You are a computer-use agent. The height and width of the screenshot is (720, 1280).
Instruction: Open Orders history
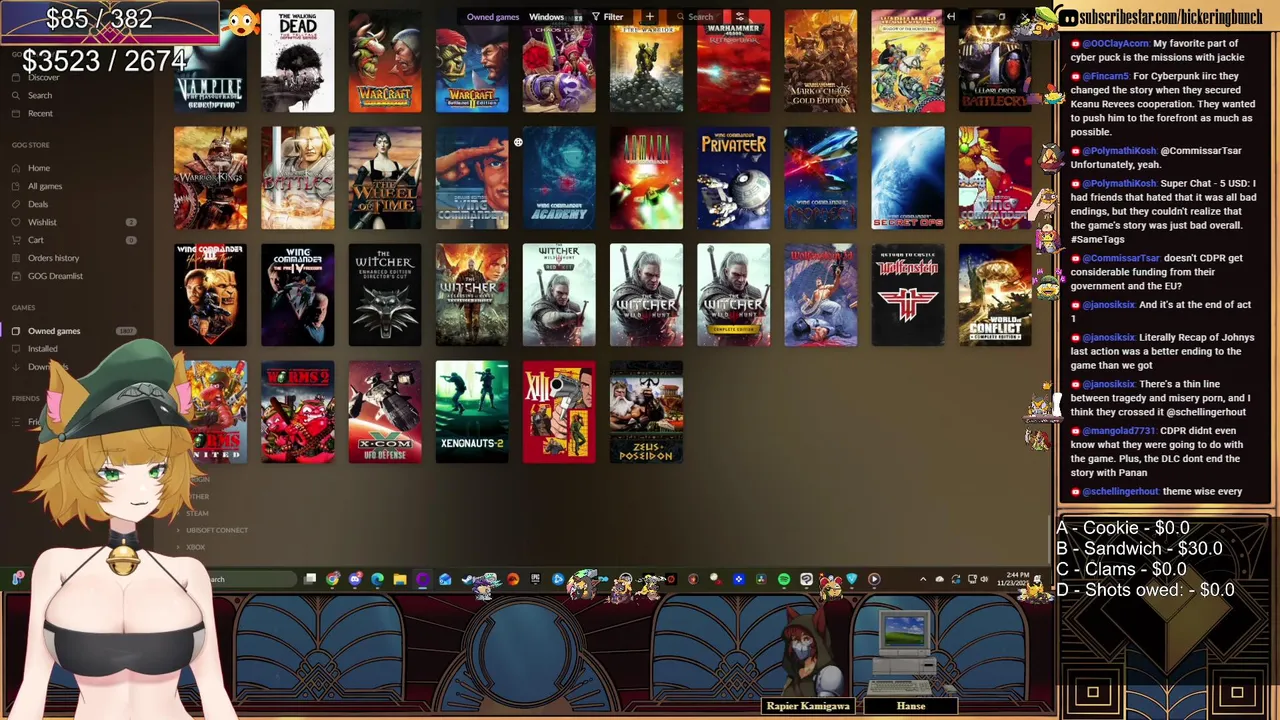54,258
